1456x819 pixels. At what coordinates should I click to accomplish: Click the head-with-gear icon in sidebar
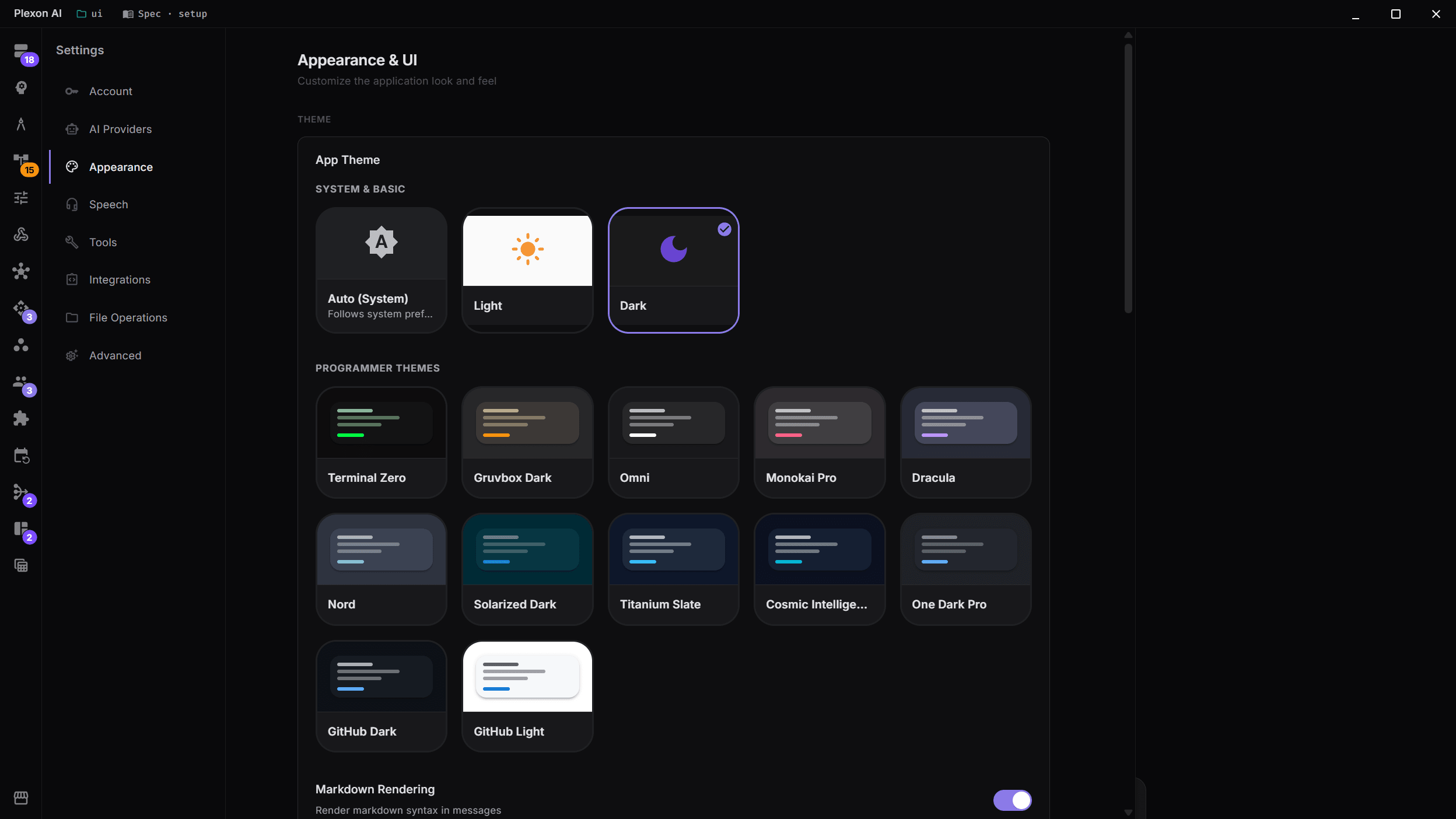click(x=22, y=87)
